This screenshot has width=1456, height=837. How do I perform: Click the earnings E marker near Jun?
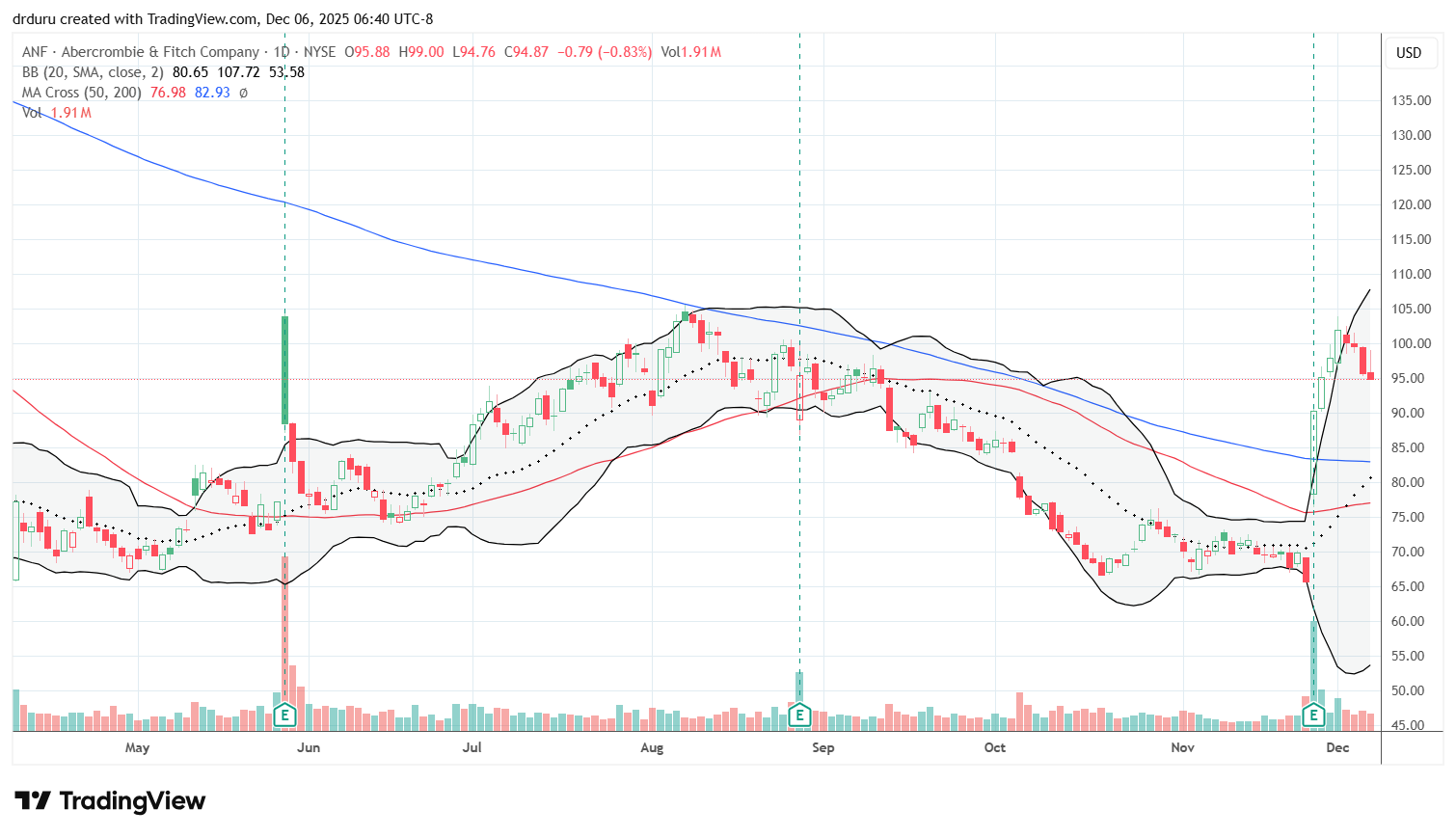284,715
